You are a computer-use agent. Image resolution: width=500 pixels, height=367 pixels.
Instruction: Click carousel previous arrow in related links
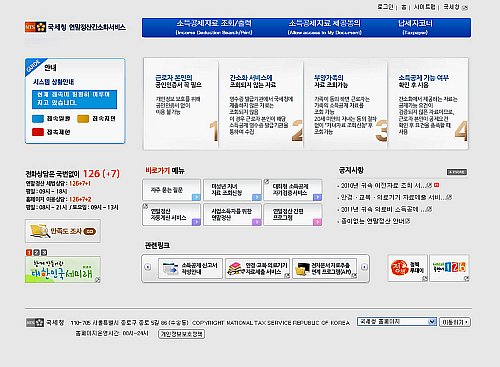pyautogui.click(x=148, y=267)
